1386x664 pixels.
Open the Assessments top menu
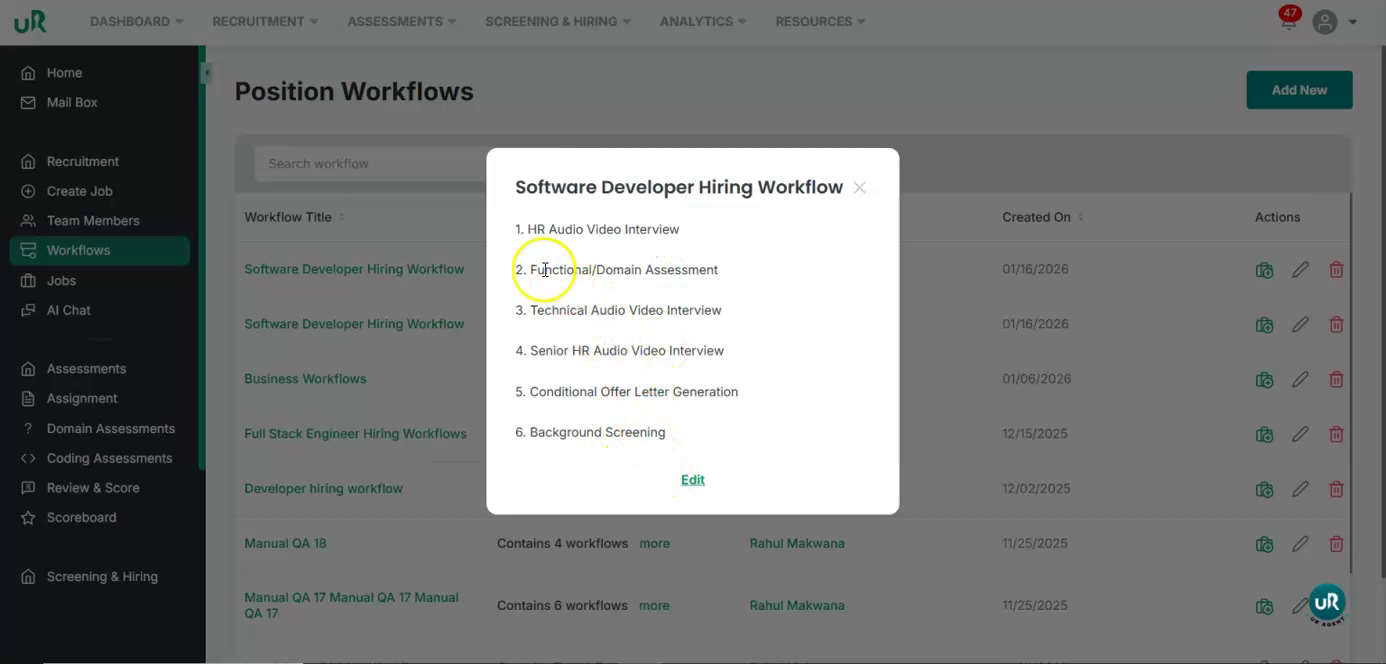(x=401, y=21)
